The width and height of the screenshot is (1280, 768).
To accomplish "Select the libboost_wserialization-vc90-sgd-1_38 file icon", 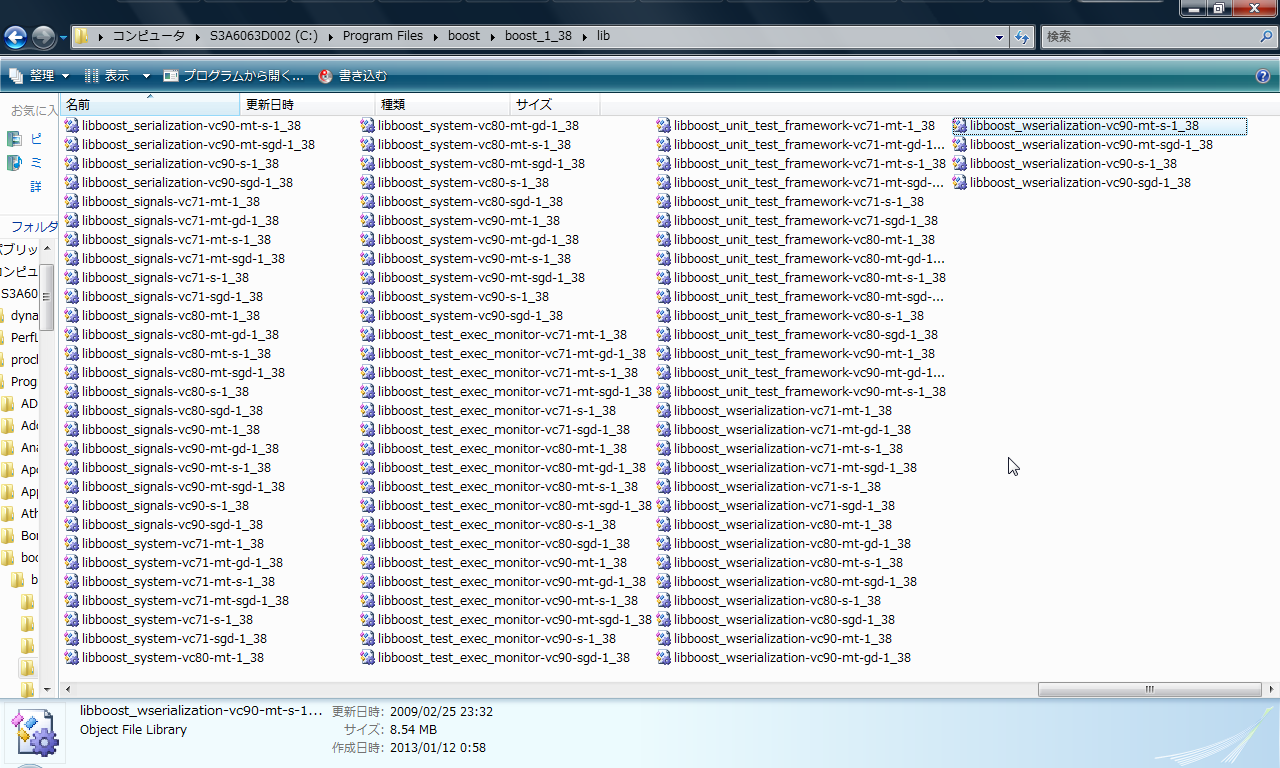I will click(x=960, y=183).
